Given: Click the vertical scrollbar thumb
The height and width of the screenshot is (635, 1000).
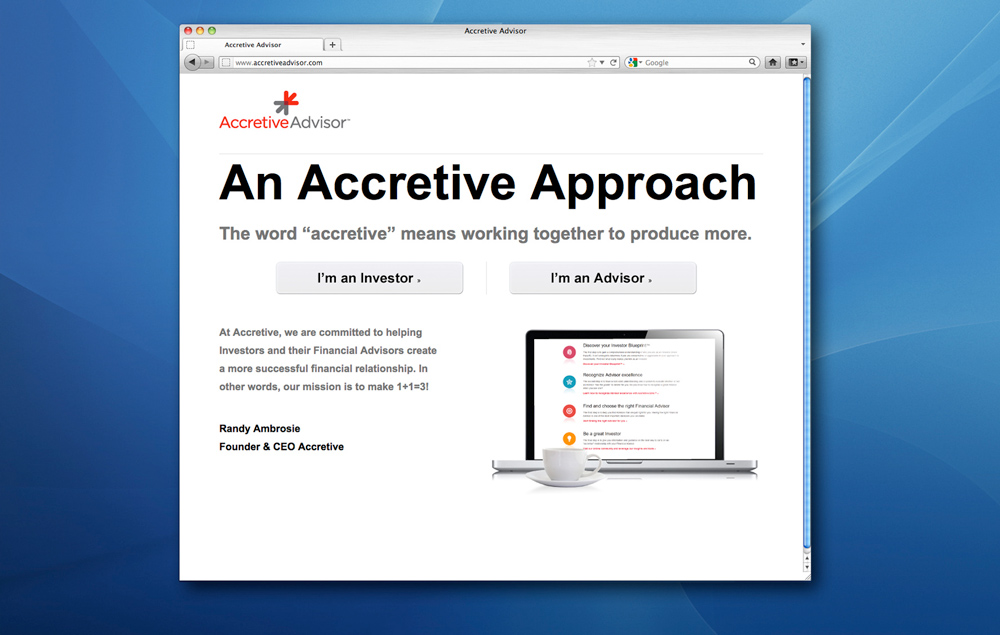Looking at the screenshot, I should pos(804,310).
